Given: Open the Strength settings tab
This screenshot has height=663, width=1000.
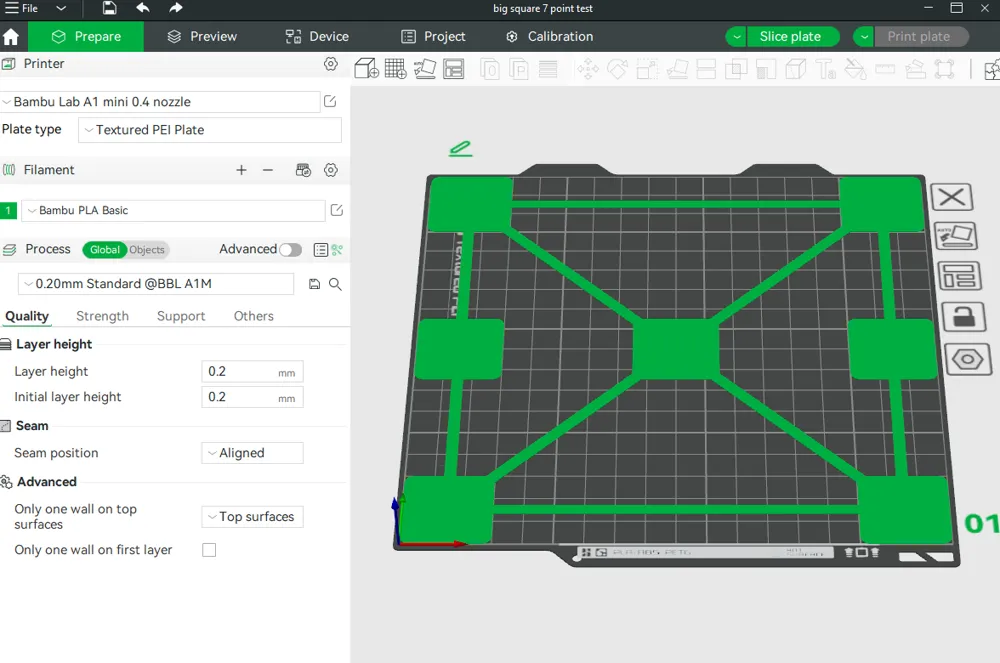Looking at the screenshot, I should pyautogui.click(x=102, y=316).
